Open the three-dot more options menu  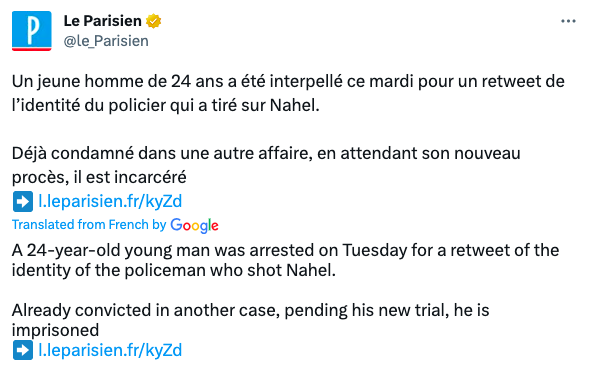568,21
